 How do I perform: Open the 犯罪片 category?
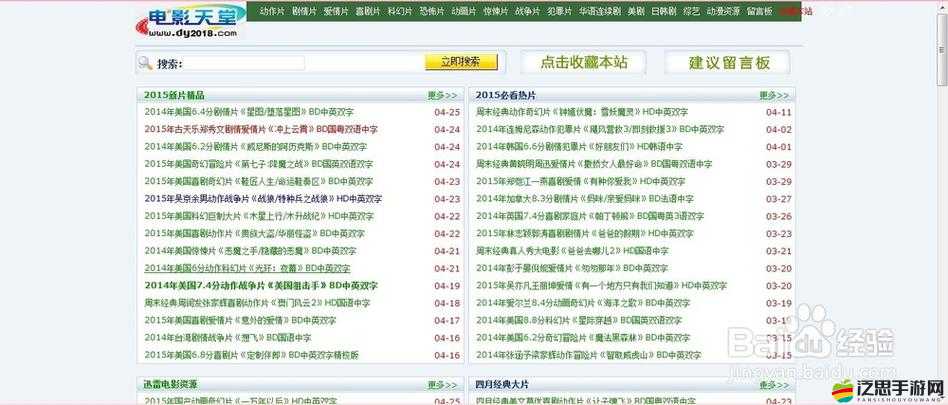pyautogui.click(x=559, y=11)
